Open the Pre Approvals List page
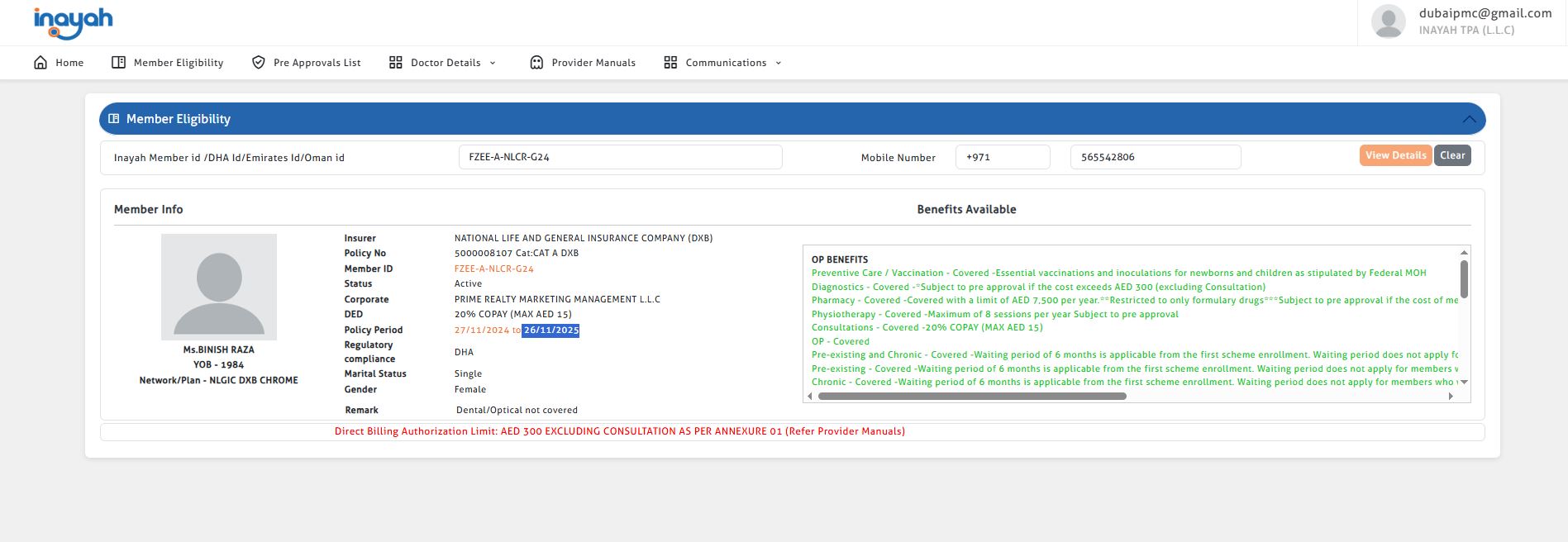 (x=317, y=63)
